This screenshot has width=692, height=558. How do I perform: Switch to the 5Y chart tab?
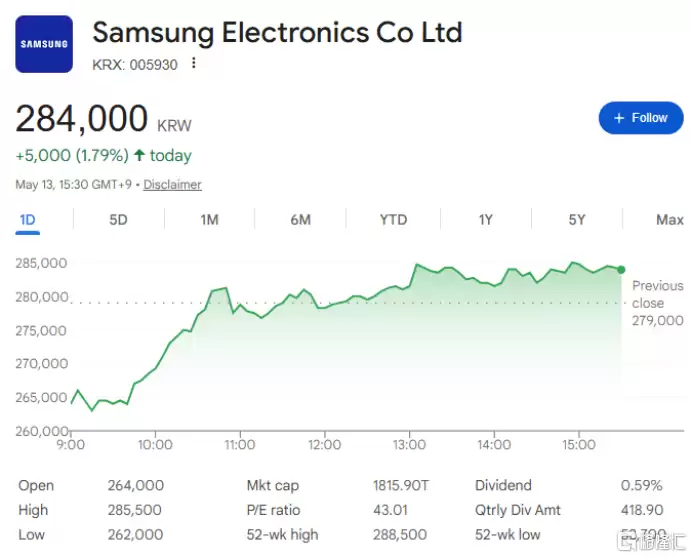point(576,219)
